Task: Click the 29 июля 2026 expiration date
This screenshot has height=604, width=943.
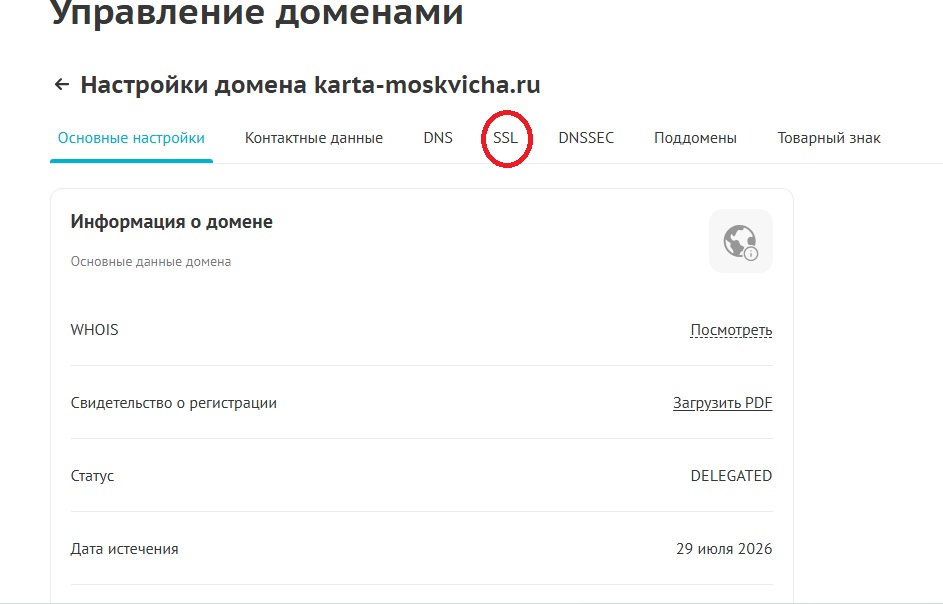Action: 724,549
